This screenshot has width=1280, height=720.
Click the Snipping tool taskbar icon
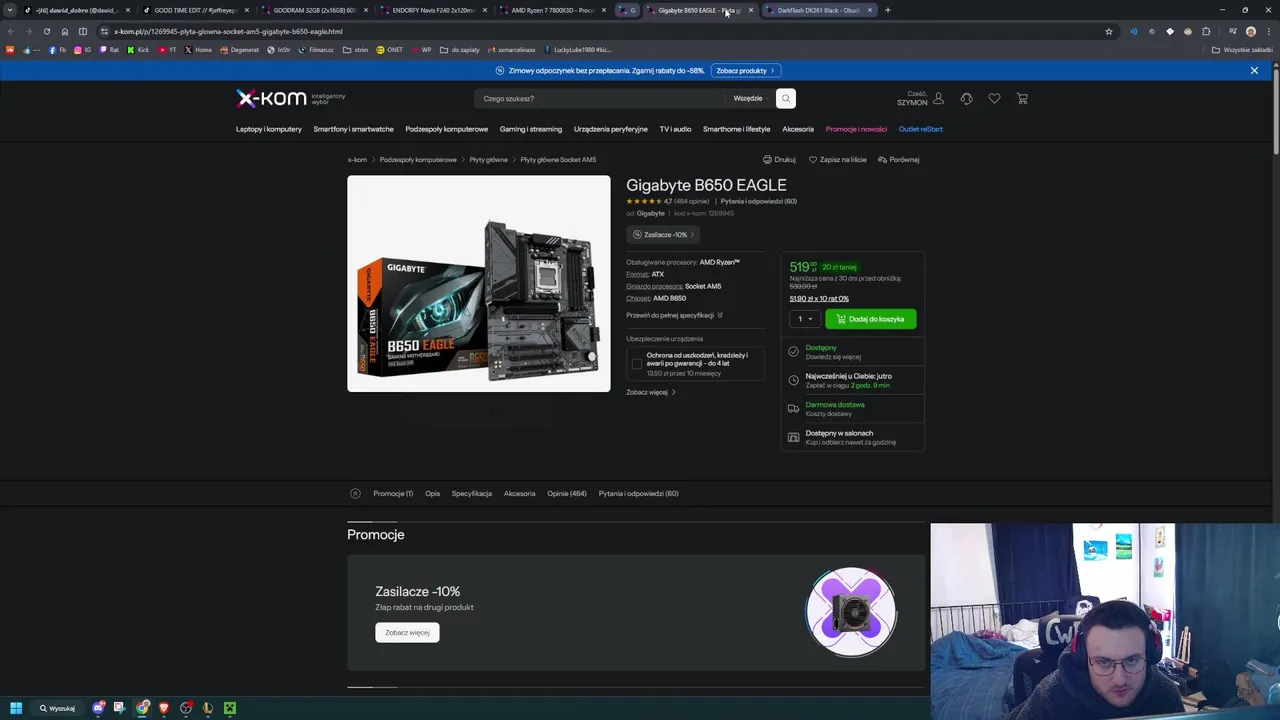119,708
